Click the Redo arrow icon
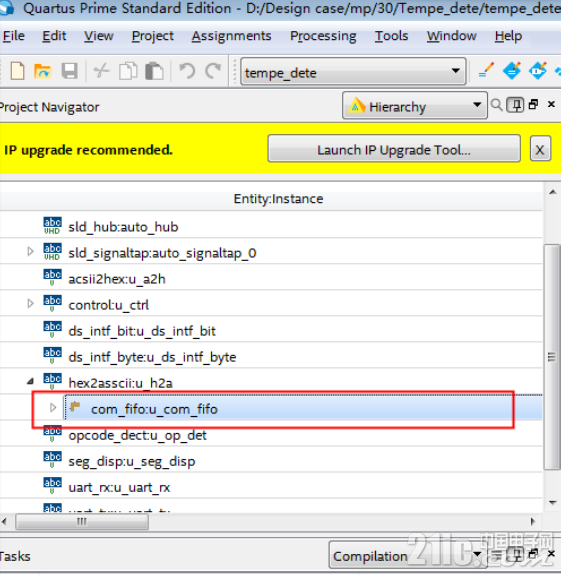This screenshot has height=575, width=561. click(x=213, y=71)
